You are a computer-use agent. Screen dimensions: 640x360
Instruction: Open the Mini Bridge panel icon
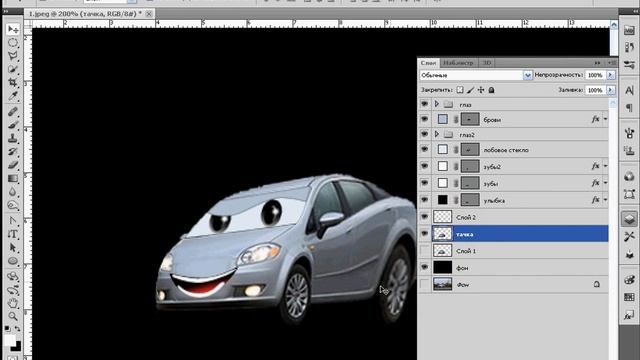point(629,31)
